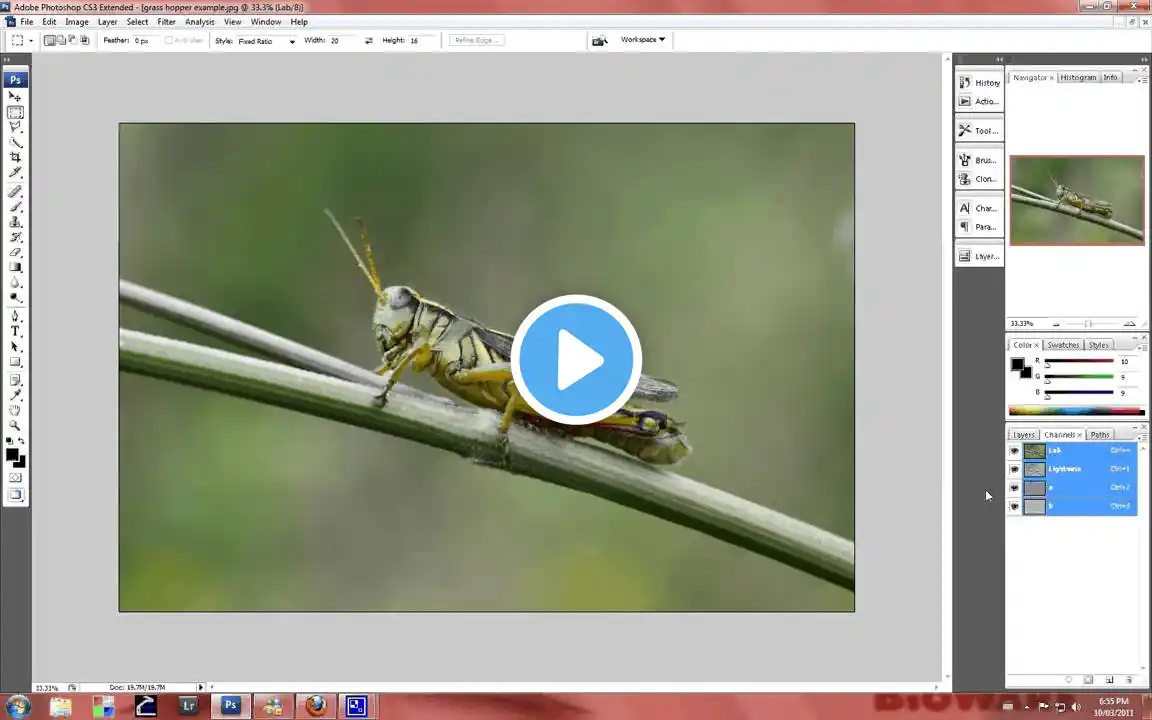The width and height of the screenshot is (1152, 720).
Task: Select the Hand tool
Action: [15, 409]
